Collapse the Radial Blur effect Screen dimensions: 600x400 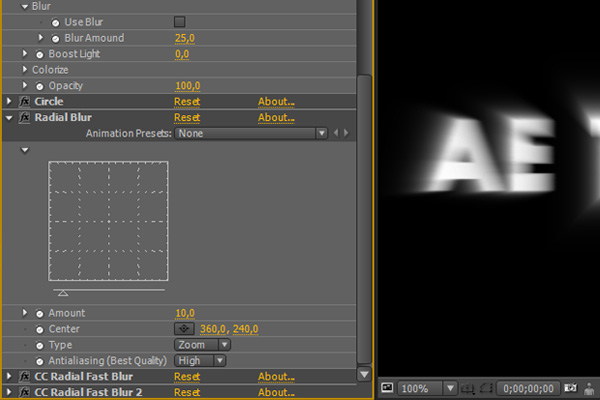(x=9, y=118)
